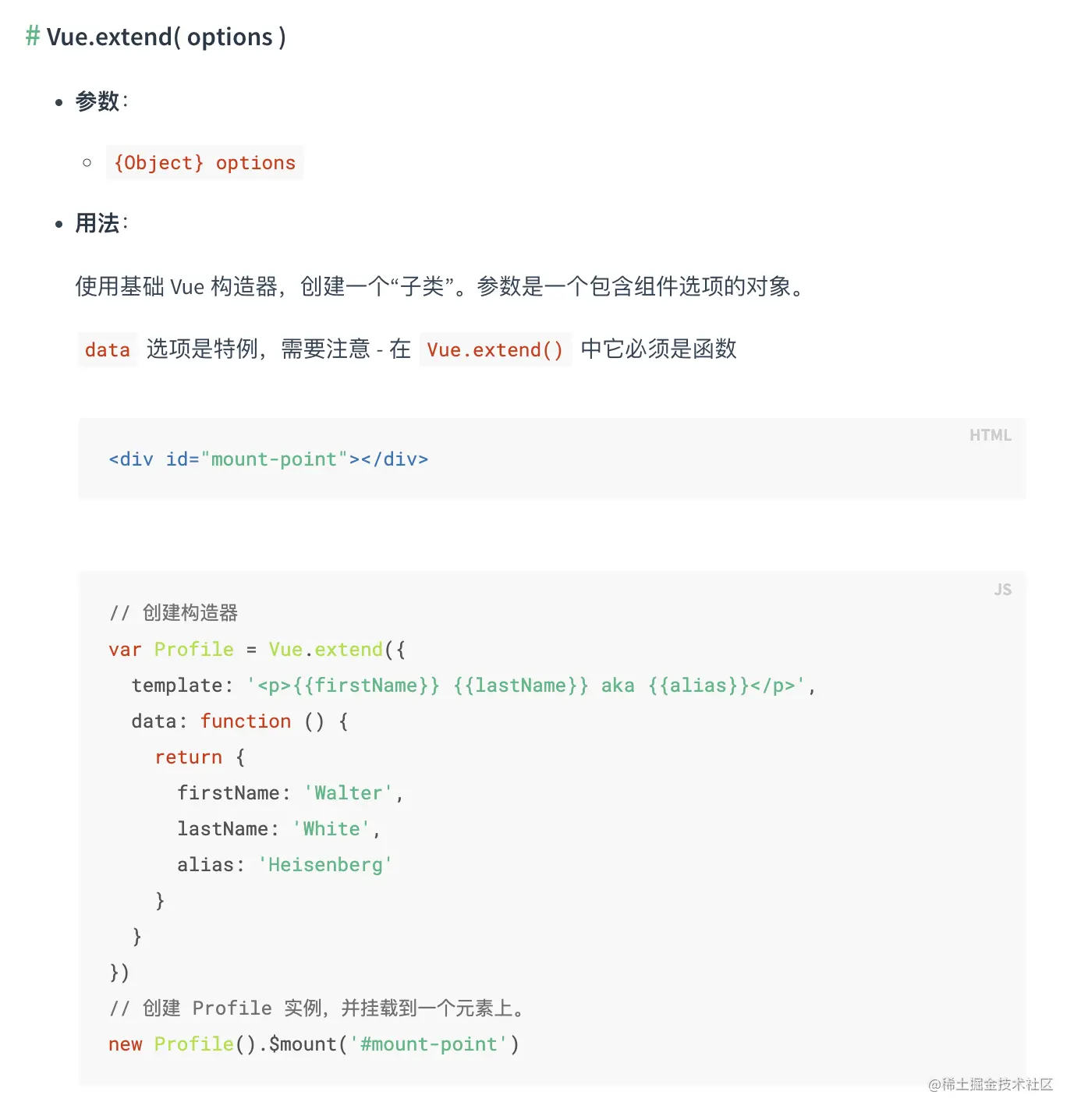Click the data: function () line
The width and height of the screenshot is (1081, 1120).
(x=239, y=721)
